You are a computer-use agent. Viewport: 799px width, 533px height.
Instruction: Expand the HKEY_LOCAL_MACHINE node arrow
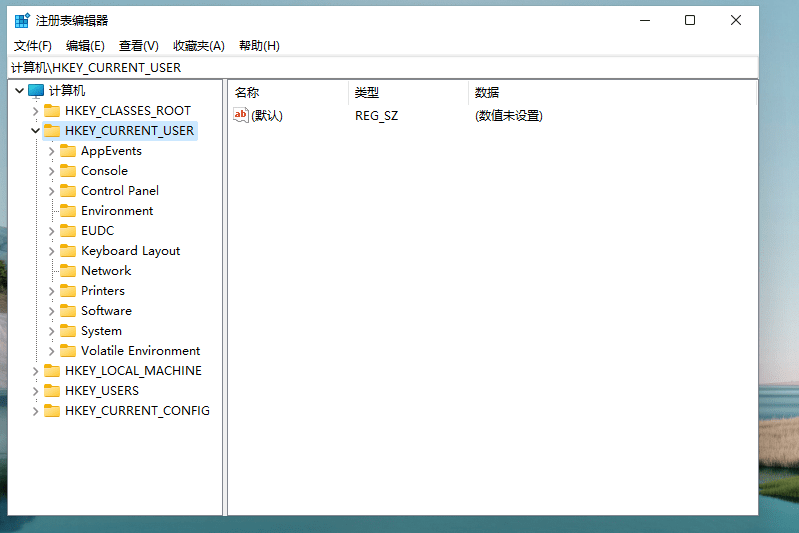(x=35, y=371)
